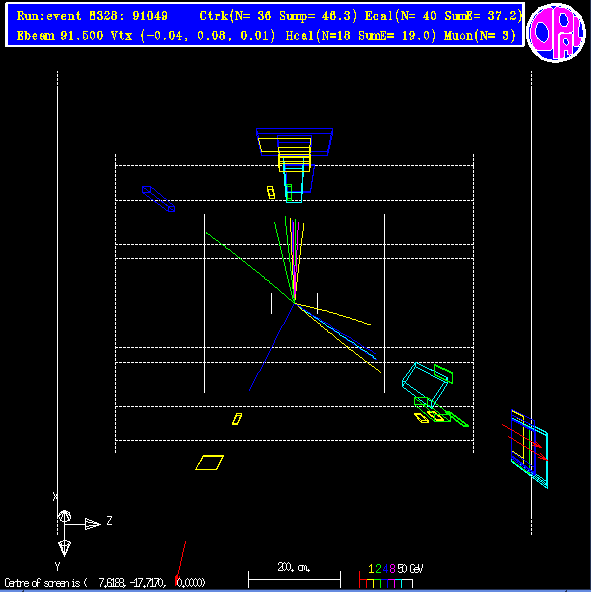
Task: Pick the magenta track in the upward jet
Action: [297, 261]
